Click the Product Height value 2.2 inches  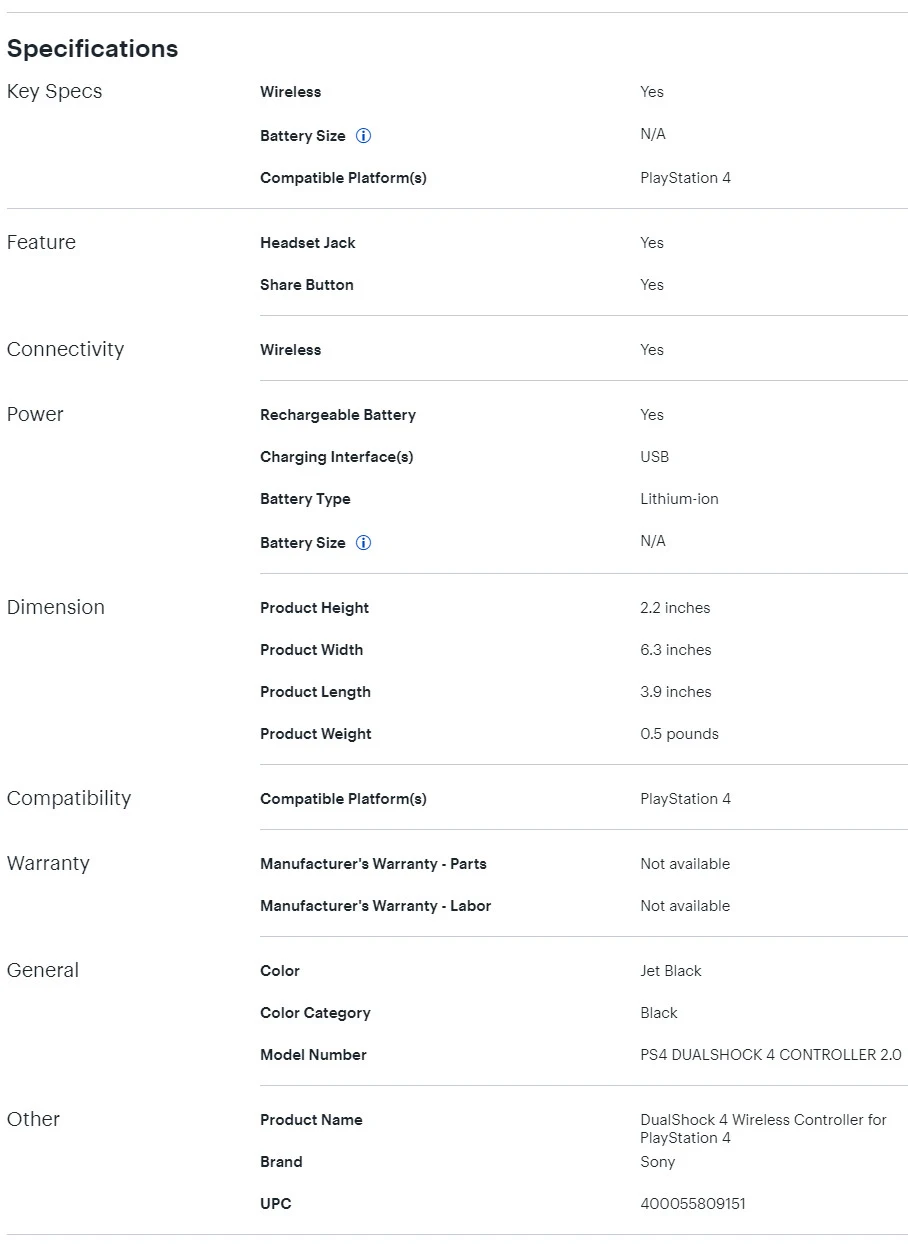[676, 608]
